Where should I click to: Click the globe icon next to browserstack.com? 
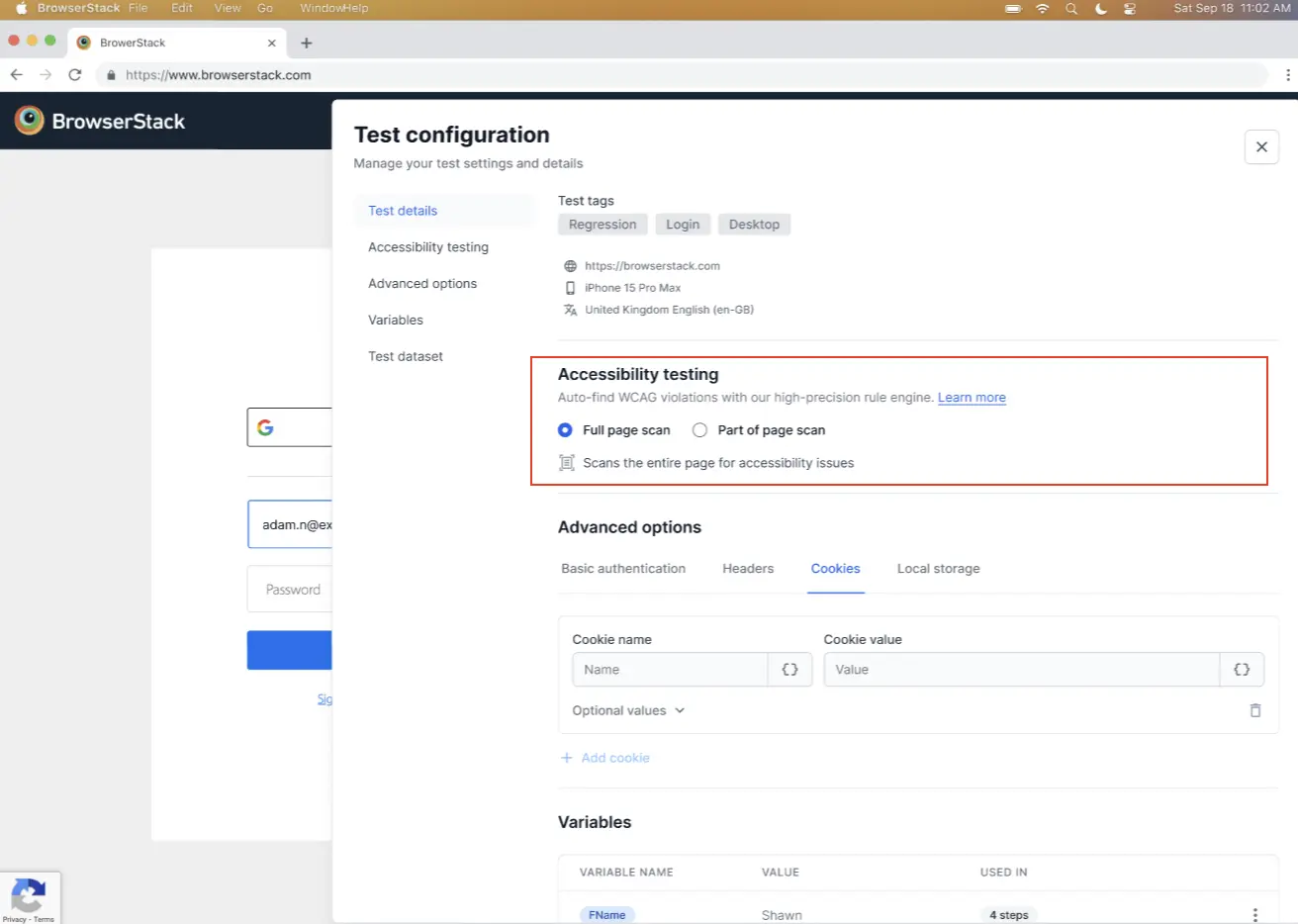(569, 265)
